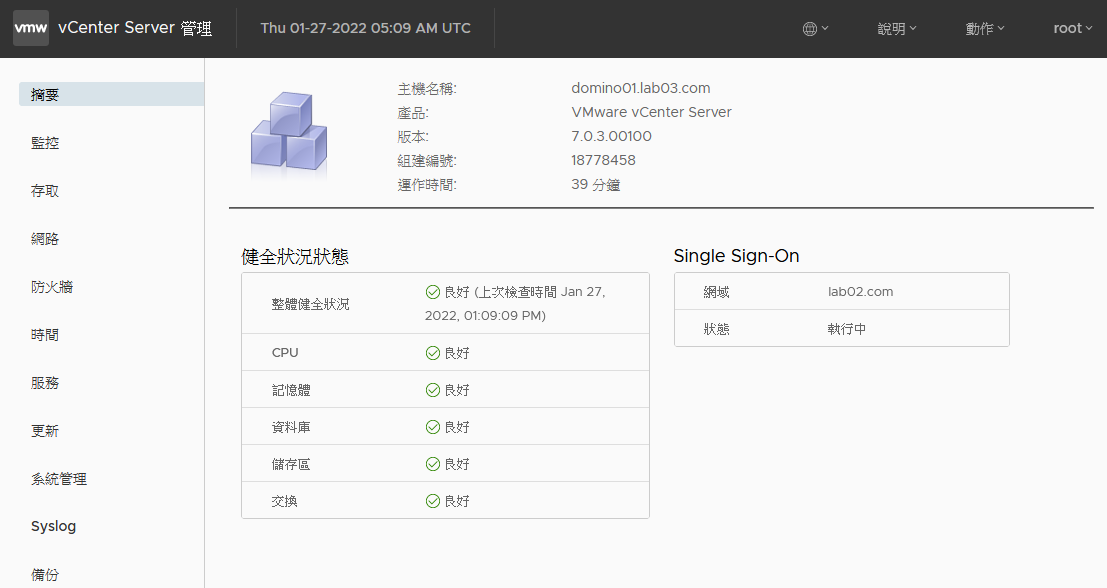The height and width of the screenshot is (588, 1107).
Task: Click the green check icon beside 記憶體
Action: tap(433, 390)
